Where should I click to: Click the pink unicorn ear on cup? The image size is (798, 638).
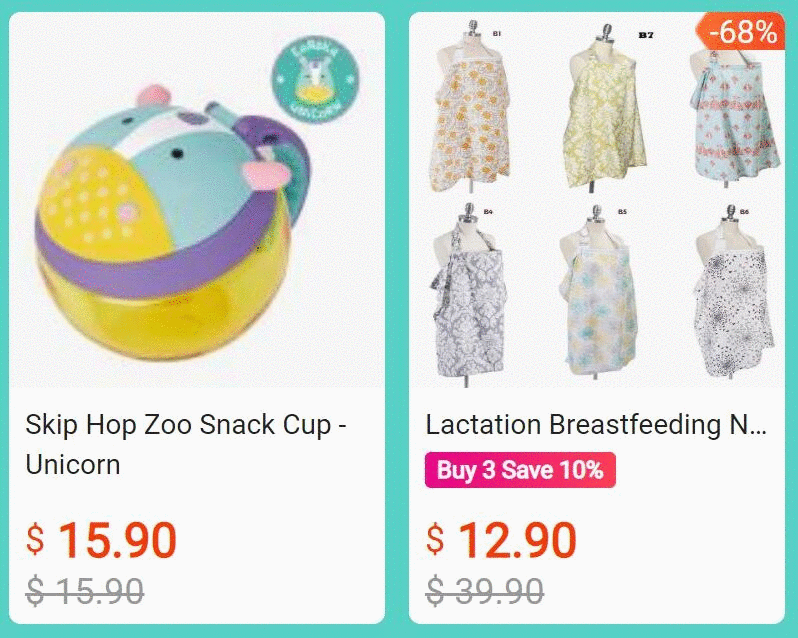click(153, 95)
